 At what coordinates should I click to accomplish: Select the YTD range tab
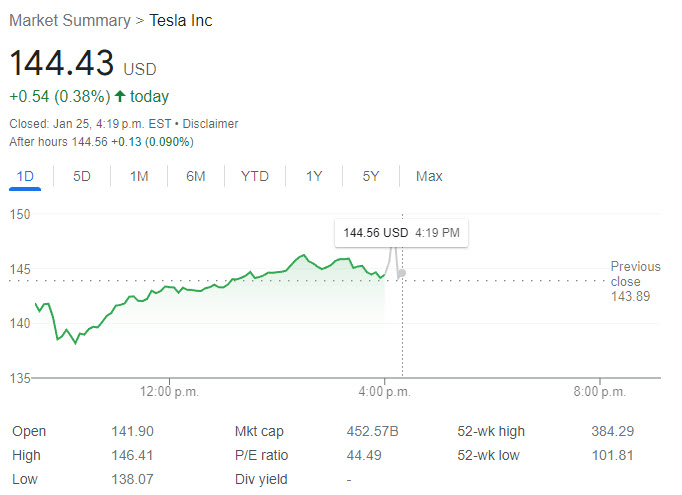[x=255, y=176]
